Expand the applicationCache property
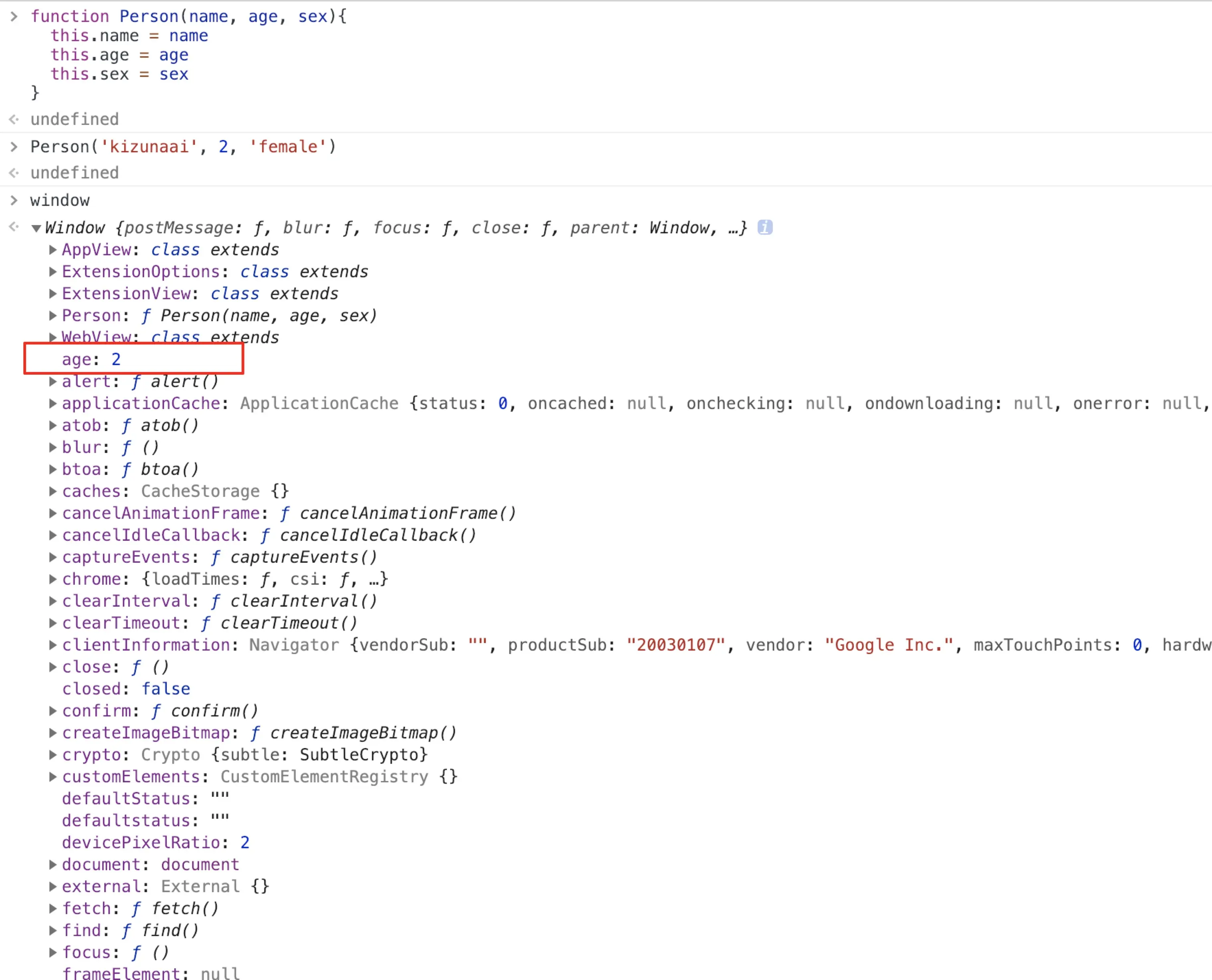The height and width of the screenshot is (980, 1212). pos(53,403)
